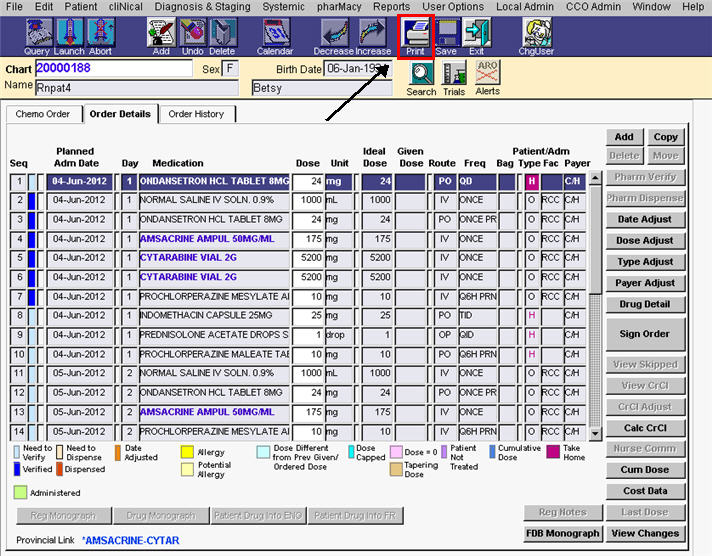This screenshot has height=556, width=712.
Task: Click the Birth Date field
Action: 357,69
